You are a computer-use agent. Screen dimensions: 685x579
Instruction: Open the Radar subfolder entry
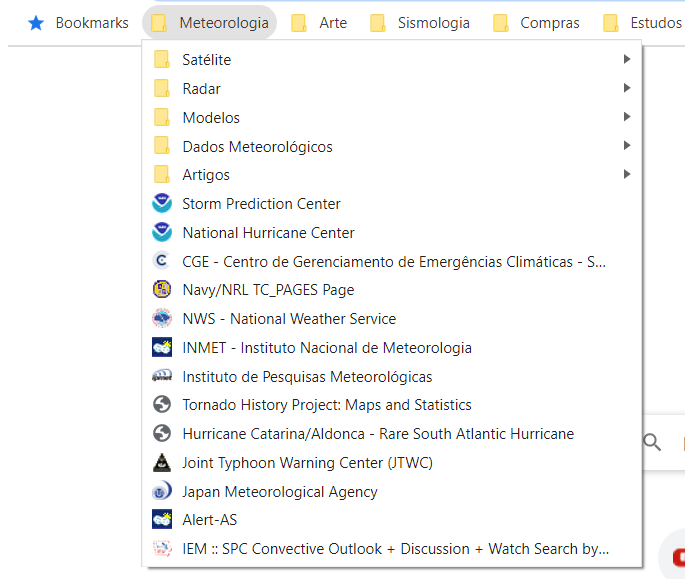point(394,88)
